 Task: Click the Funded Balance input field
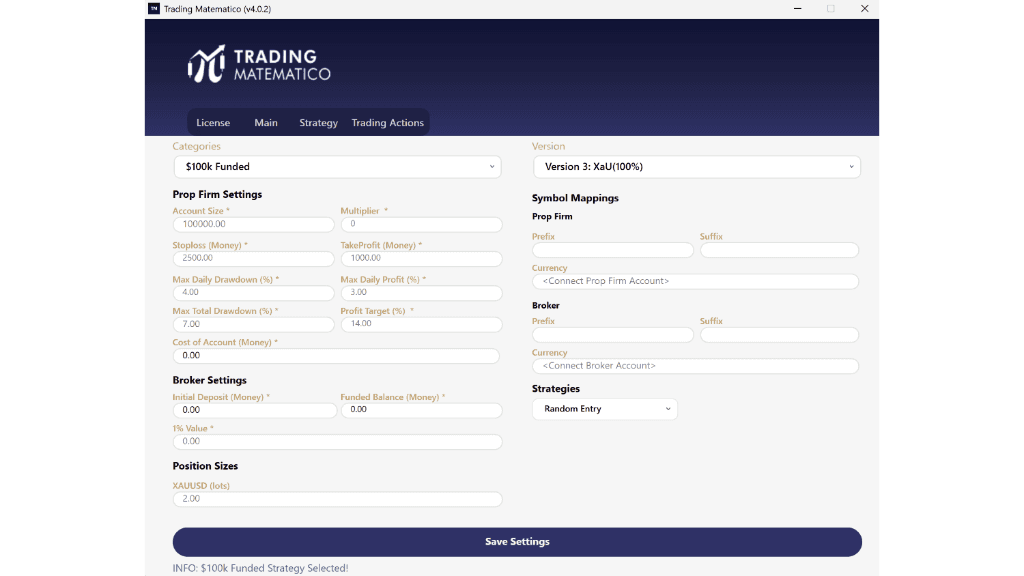point(419,410)
